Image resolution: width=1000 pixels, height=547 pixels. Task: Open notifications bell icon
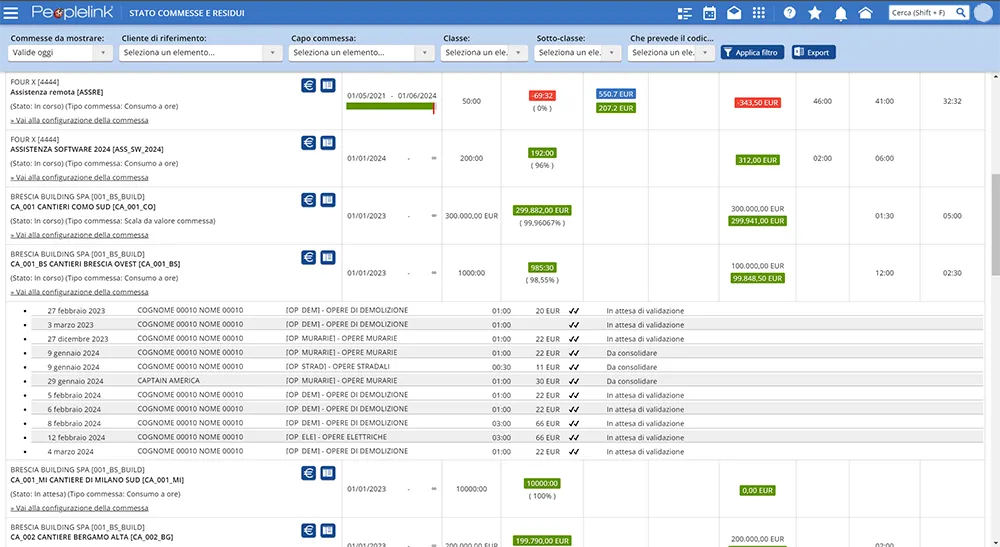coord(841,13)
